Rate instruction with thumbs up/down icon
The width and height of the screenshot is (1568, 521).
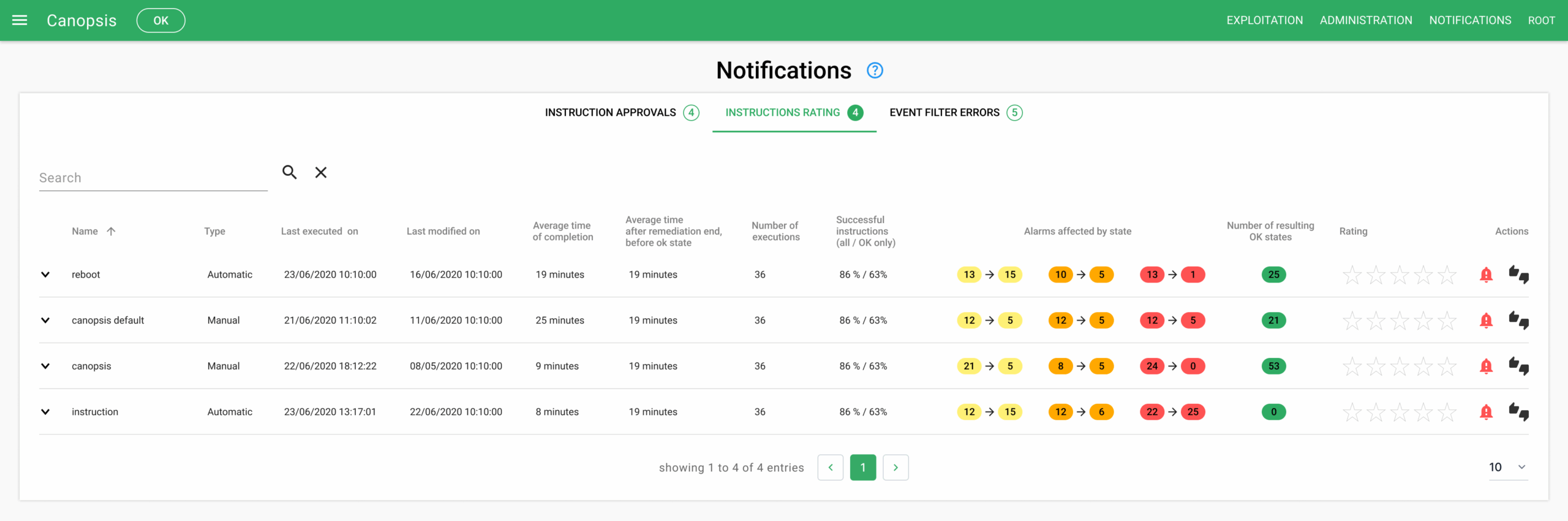pos(1519,412)
